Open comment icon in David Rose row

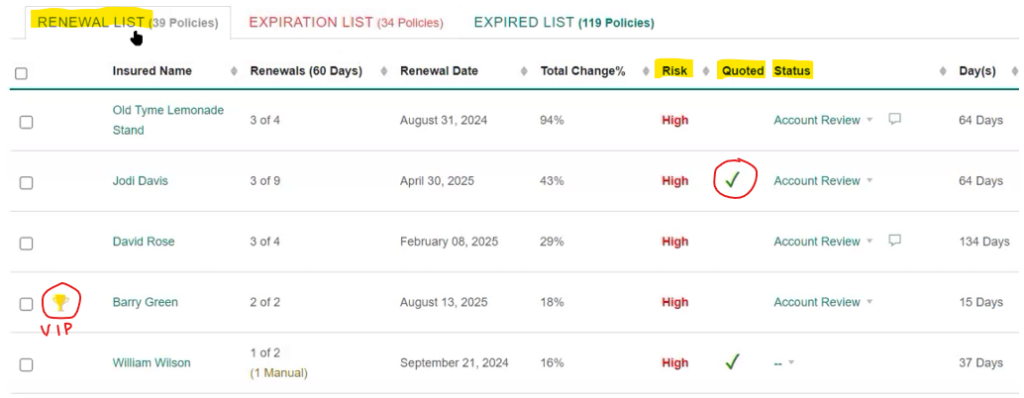895,240
